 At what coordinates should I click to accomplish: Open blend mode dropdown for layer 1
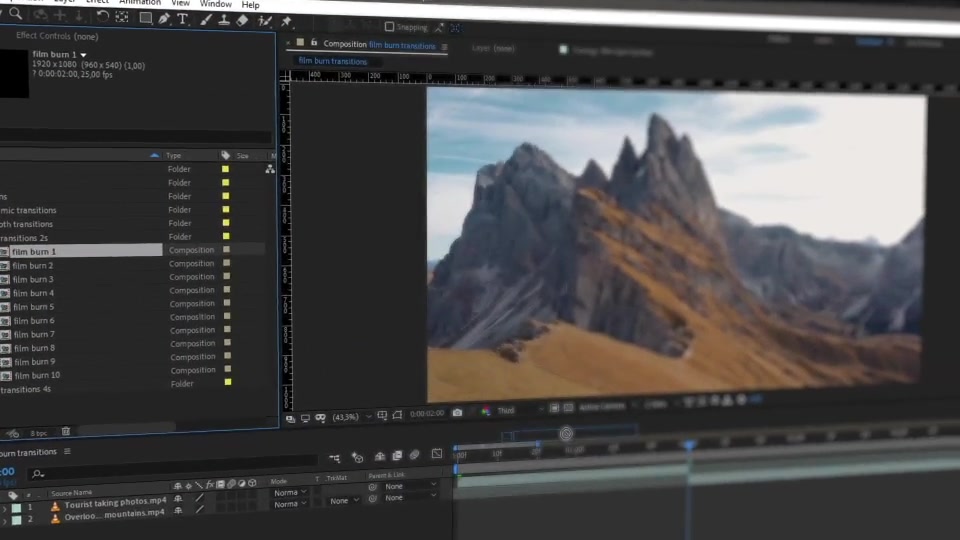tap(290, 493)
